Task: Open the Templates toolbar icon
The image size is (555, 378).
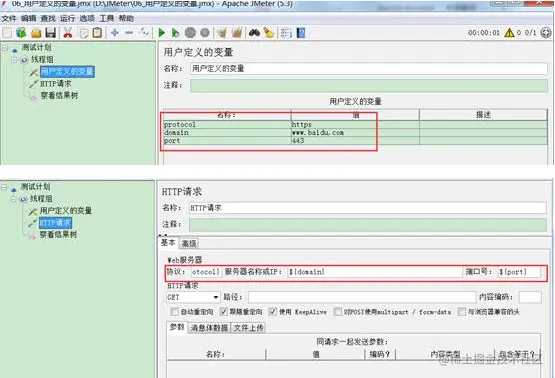Action: click(x=21, y=33)
